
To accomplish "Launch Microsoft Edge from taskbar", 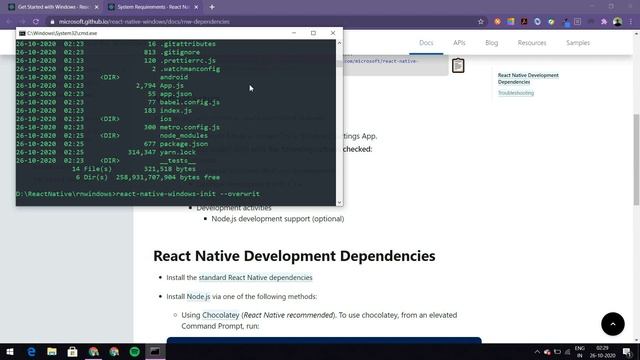I will (31, 351).
